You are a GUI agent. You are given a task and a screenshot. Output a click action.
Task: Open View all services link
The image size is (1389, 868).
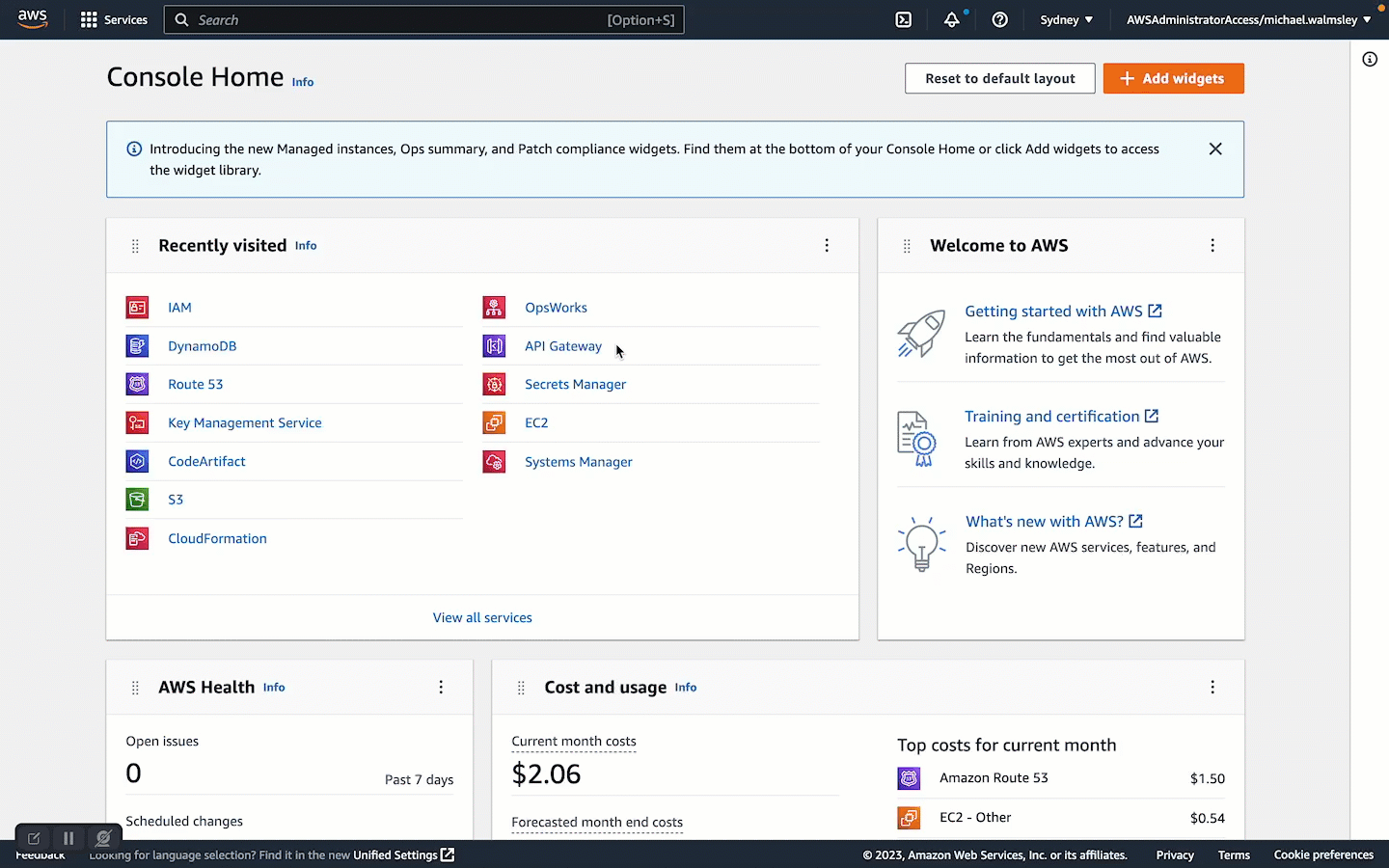482,617
